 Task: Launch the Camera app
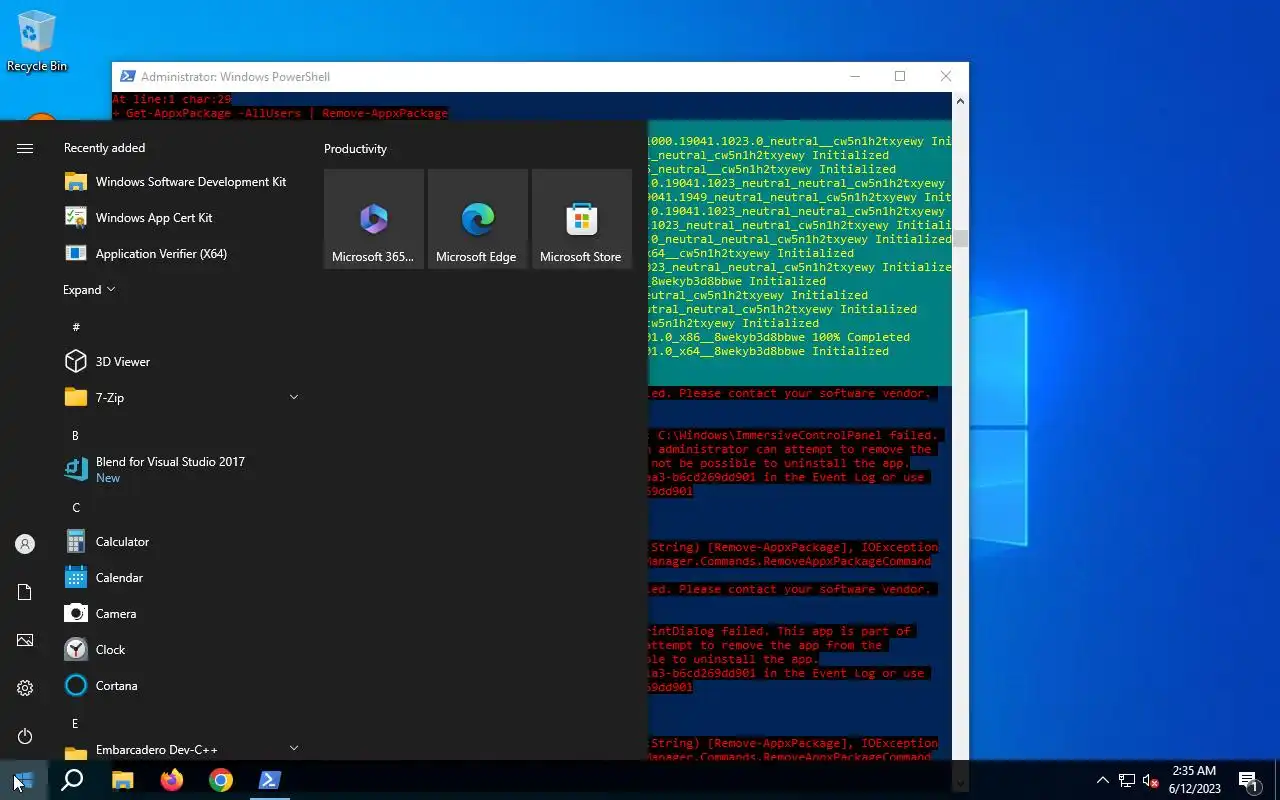click(181, 613)
